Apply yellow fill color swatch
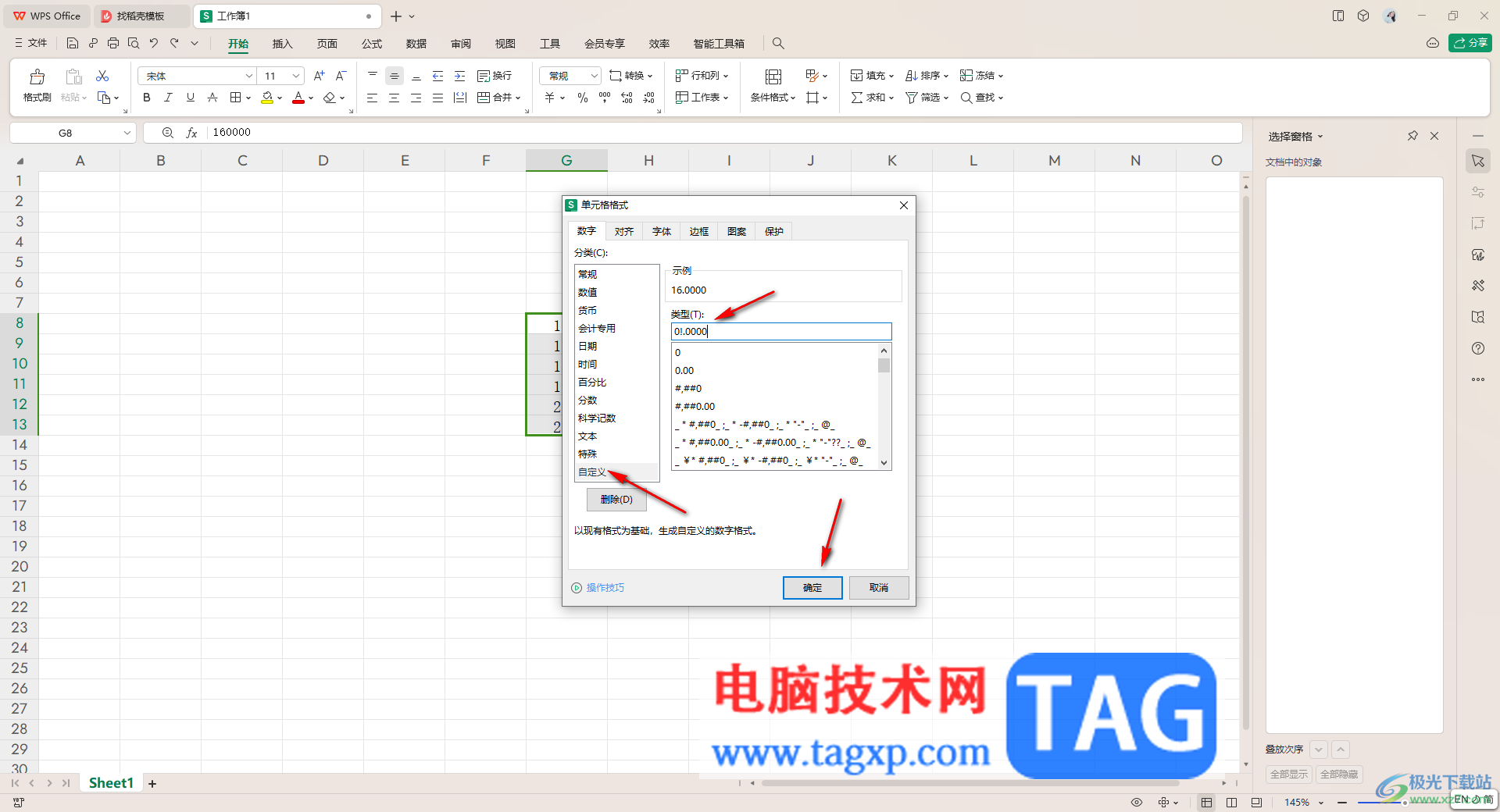The height and width of the screenshot is (812, 1500). tap(267, 98)
